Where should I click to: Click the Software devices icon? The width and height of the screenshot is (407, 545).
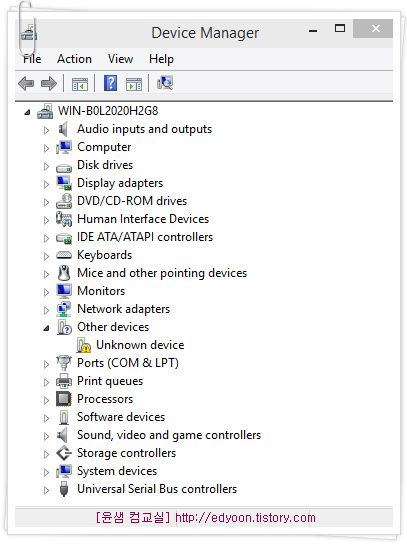[64, 417]
